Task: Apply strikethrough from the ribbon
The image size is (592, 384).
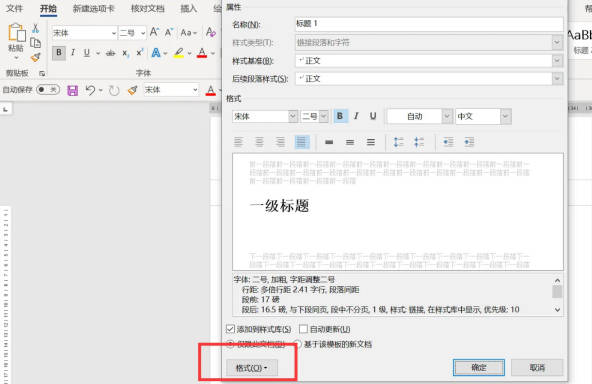Action: click(110, 53)
